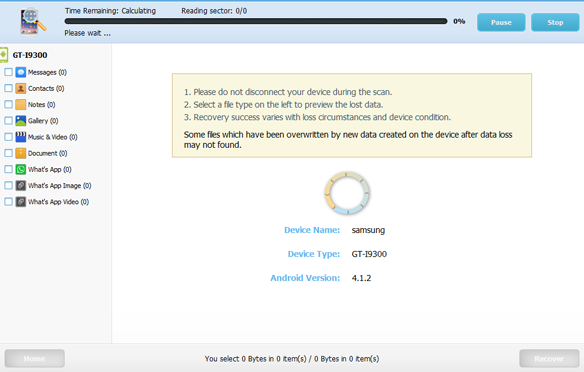Click the 'You select 0 Bytes' status text
The image size is (584, 372).
click(x=292, y=359)
